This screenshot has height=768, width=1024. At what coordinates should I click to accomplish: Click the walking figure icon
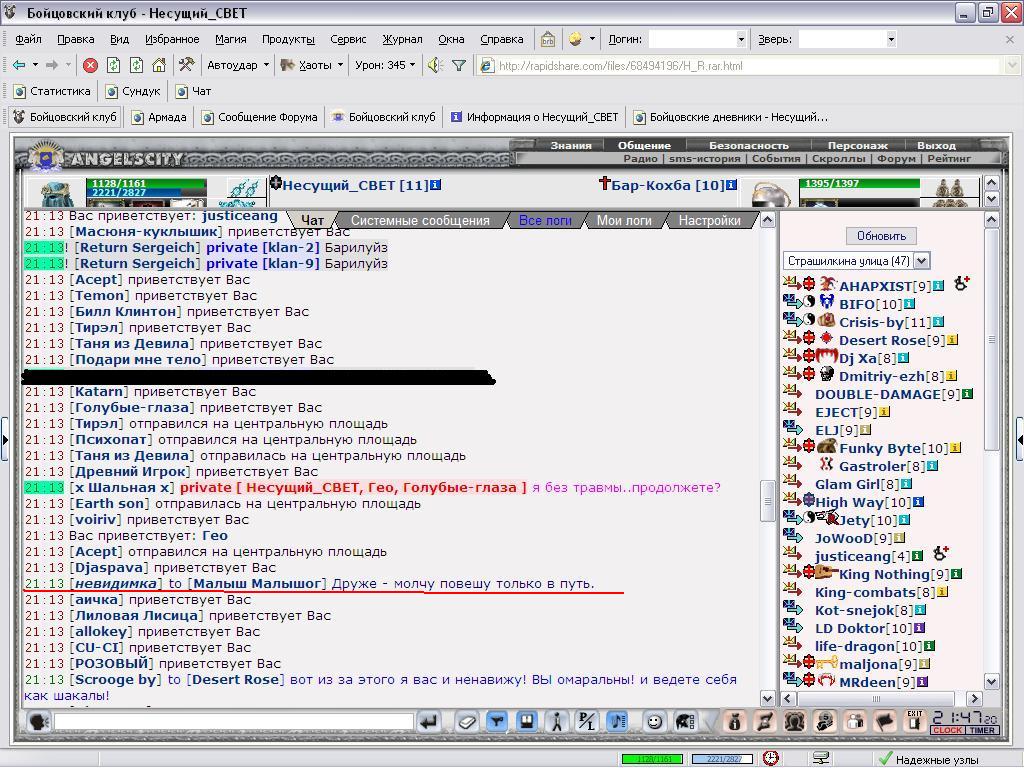click(556, 722)
